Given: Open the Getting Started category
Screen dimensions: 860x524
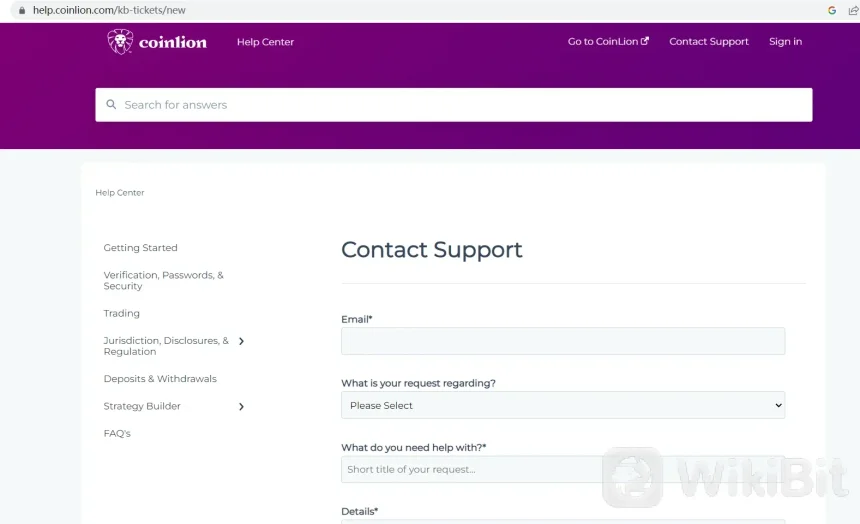Looking at the screenshot, I should click(x=140, y=248).
